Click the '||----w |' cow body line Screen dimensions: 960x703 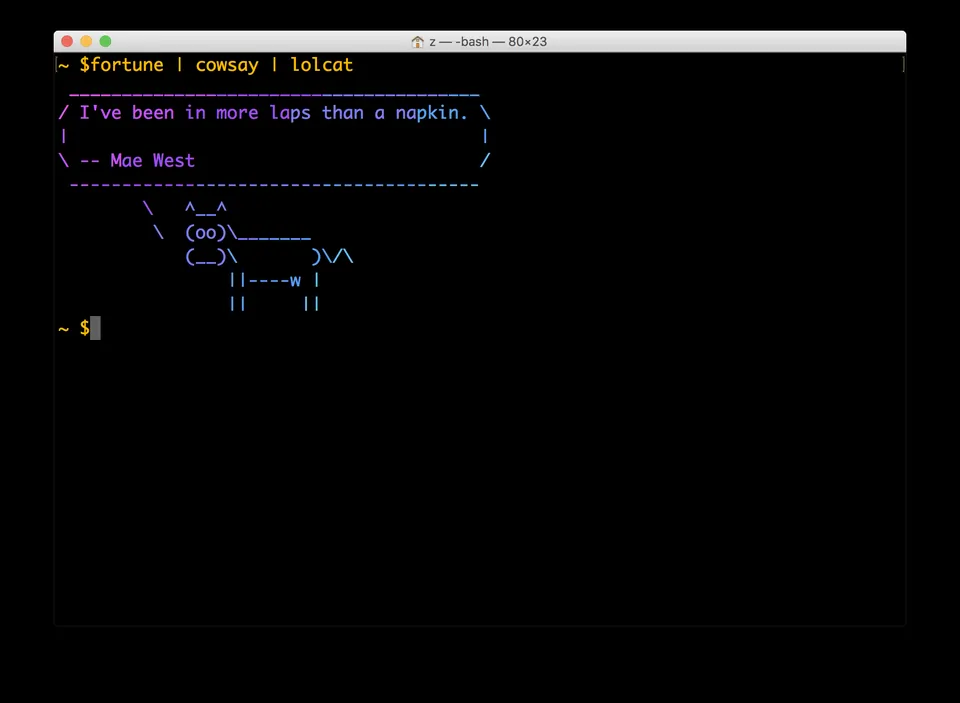pyautogui.click(x=274, y=280)
